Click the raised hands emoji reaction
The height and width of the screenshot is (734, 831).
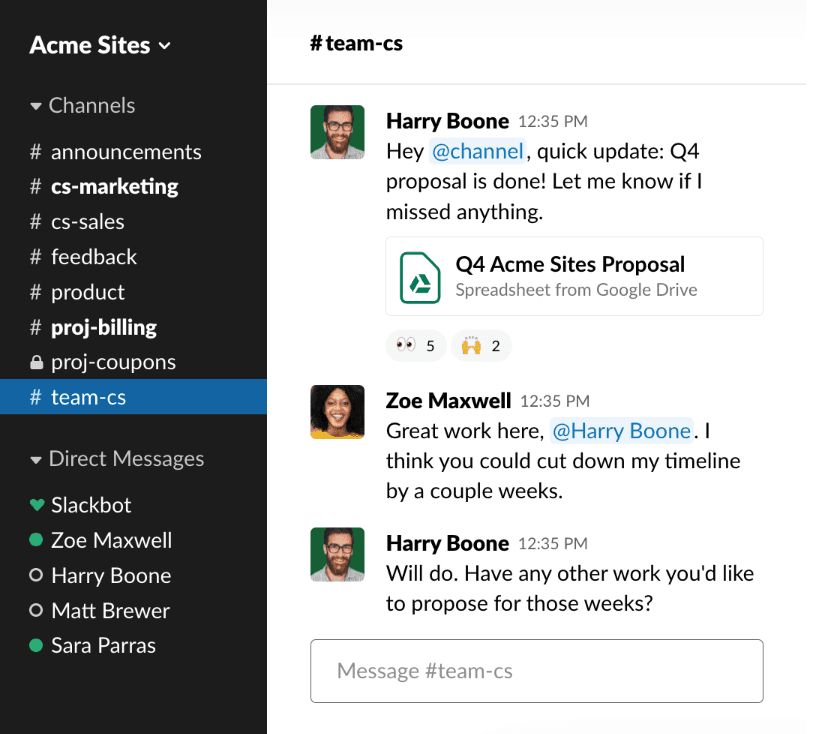(x=481, y=346)
